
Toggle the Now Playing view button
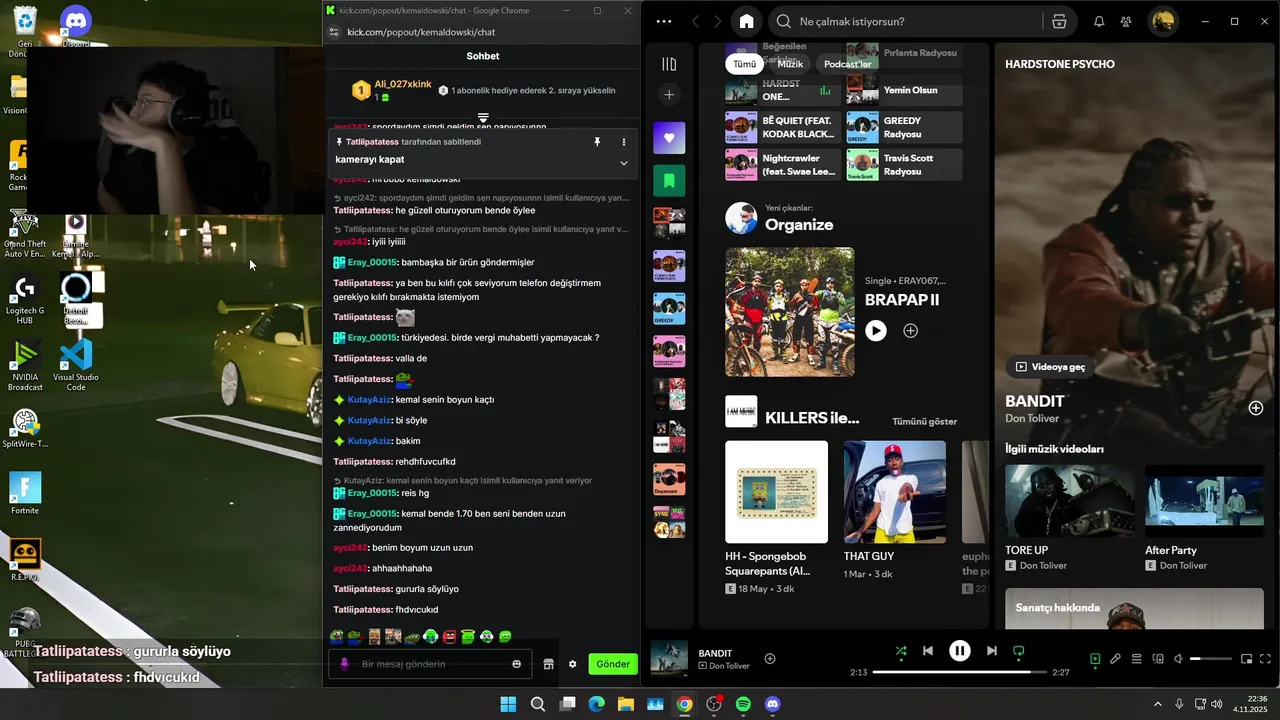coord(1095,659)
